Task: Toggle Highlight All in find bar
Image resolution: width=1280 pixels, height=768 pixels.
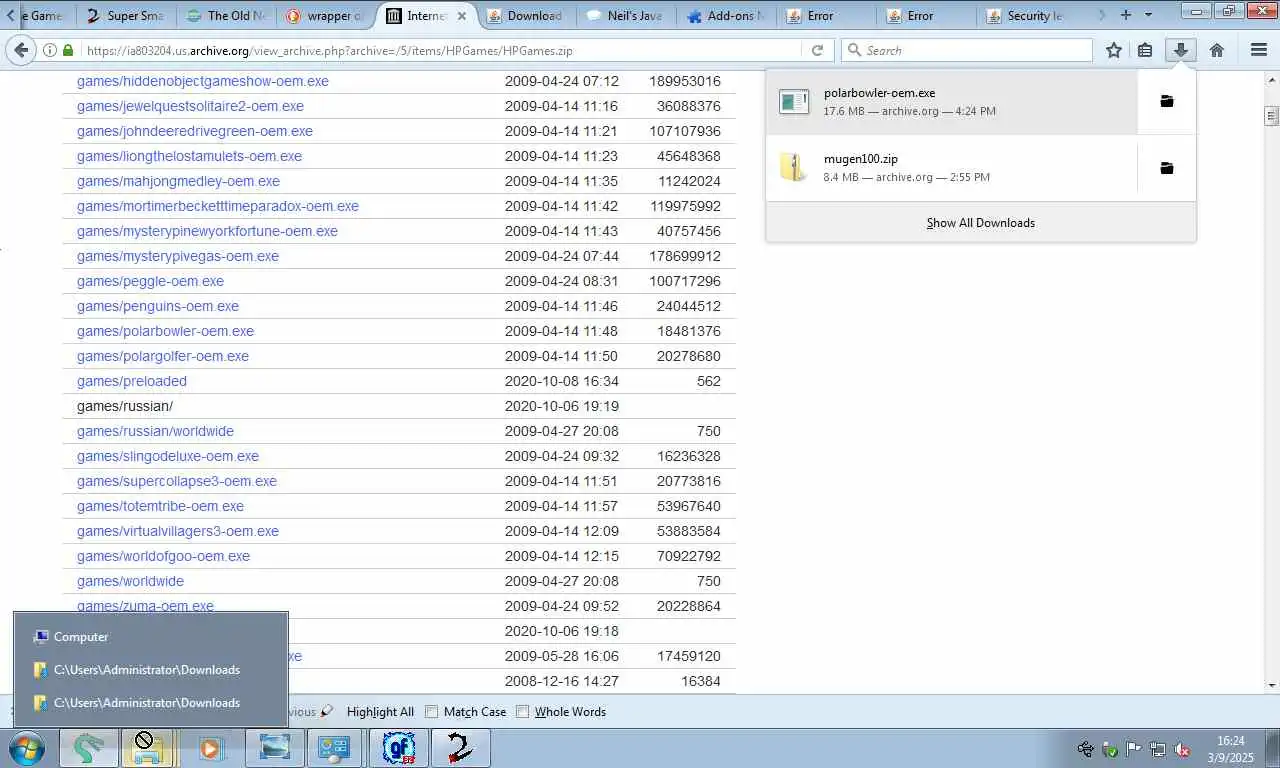Action: coord(380,712)
